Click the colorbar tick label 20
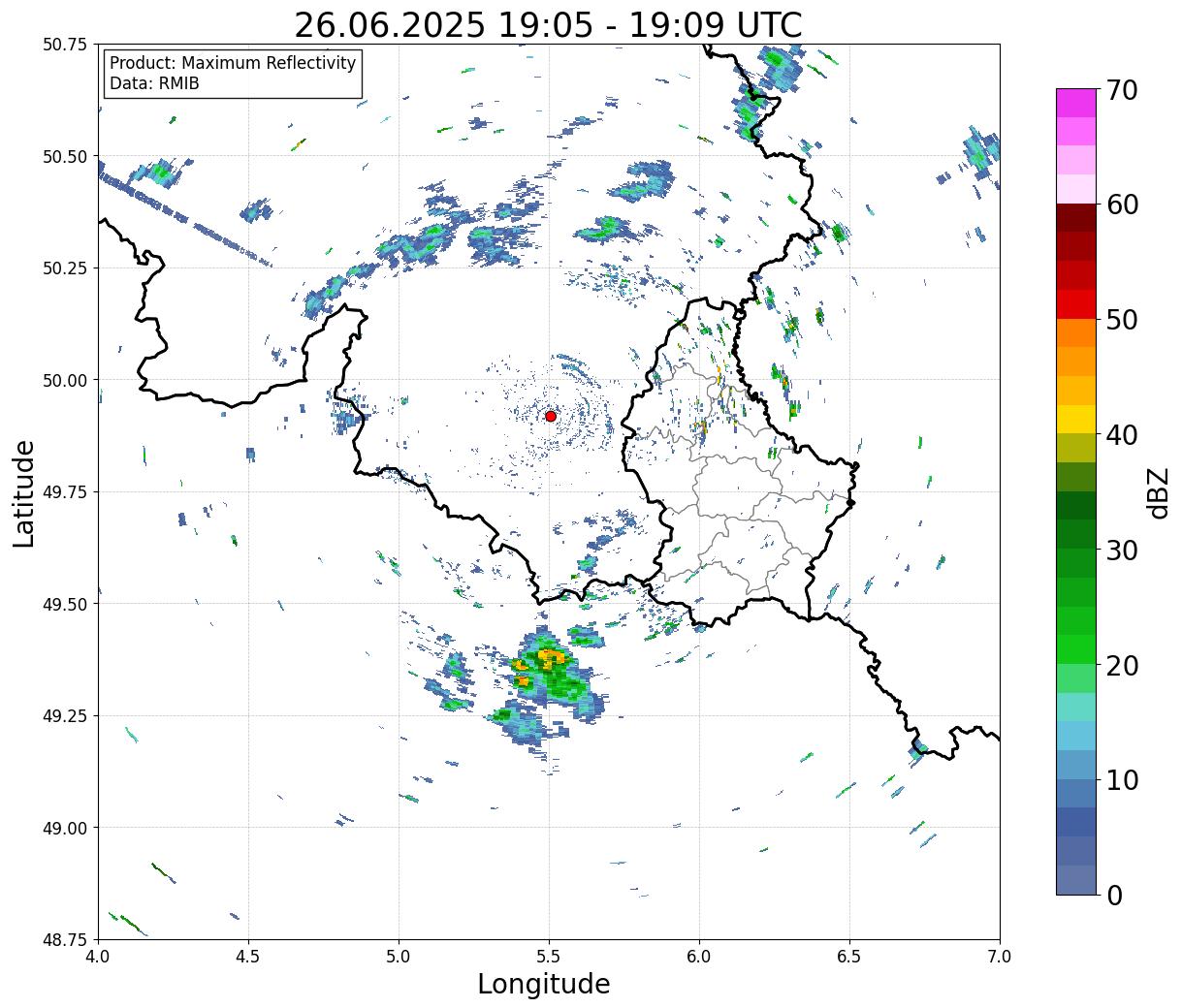The height and width of the screenshot is (1008, 1182). [1122, 665]
